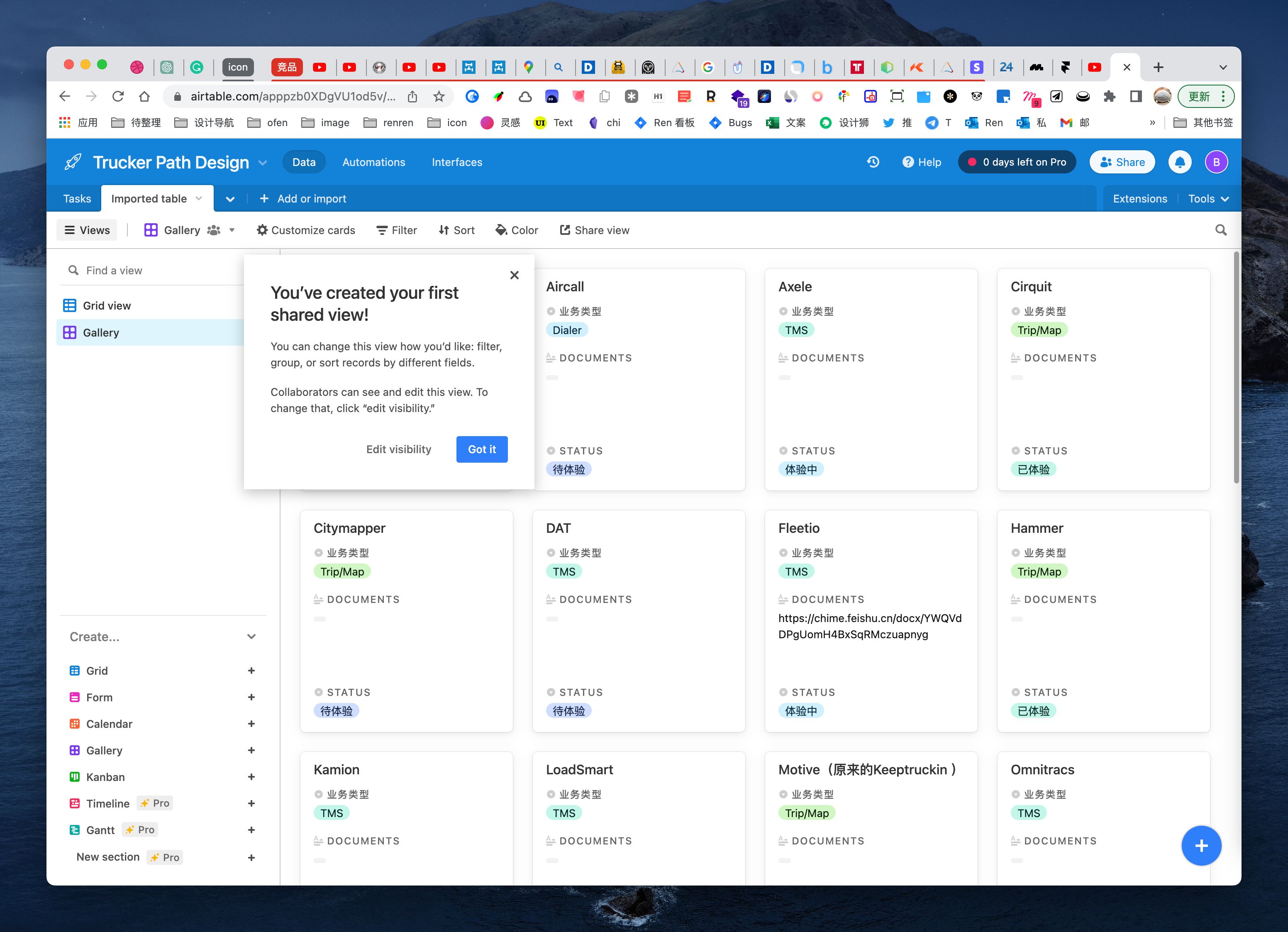This screenshot has height=932, width=1288.
Task: Open the Tools dropdown
Action: (x=1208, y=199)
